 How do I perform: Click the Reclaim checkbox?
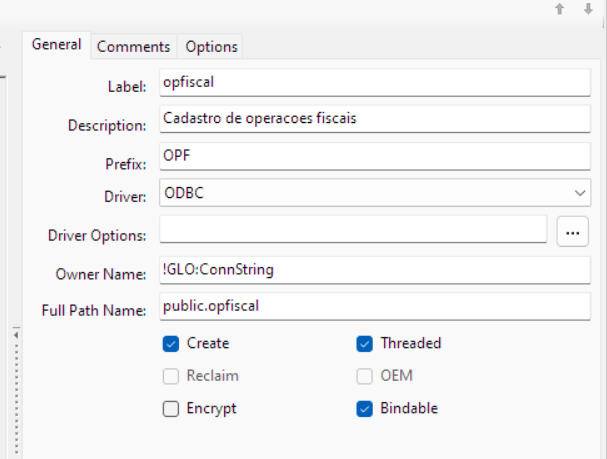click(171, 376)
